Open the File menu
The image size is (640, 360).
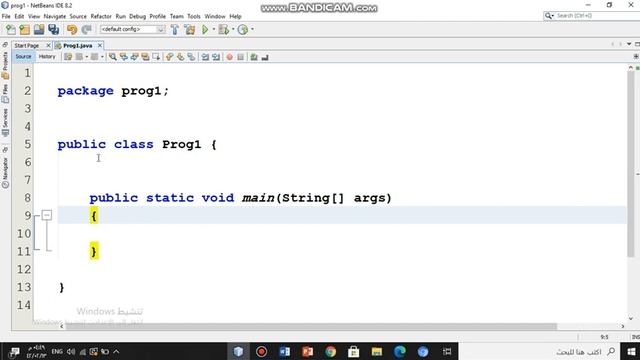pos(6,16)
